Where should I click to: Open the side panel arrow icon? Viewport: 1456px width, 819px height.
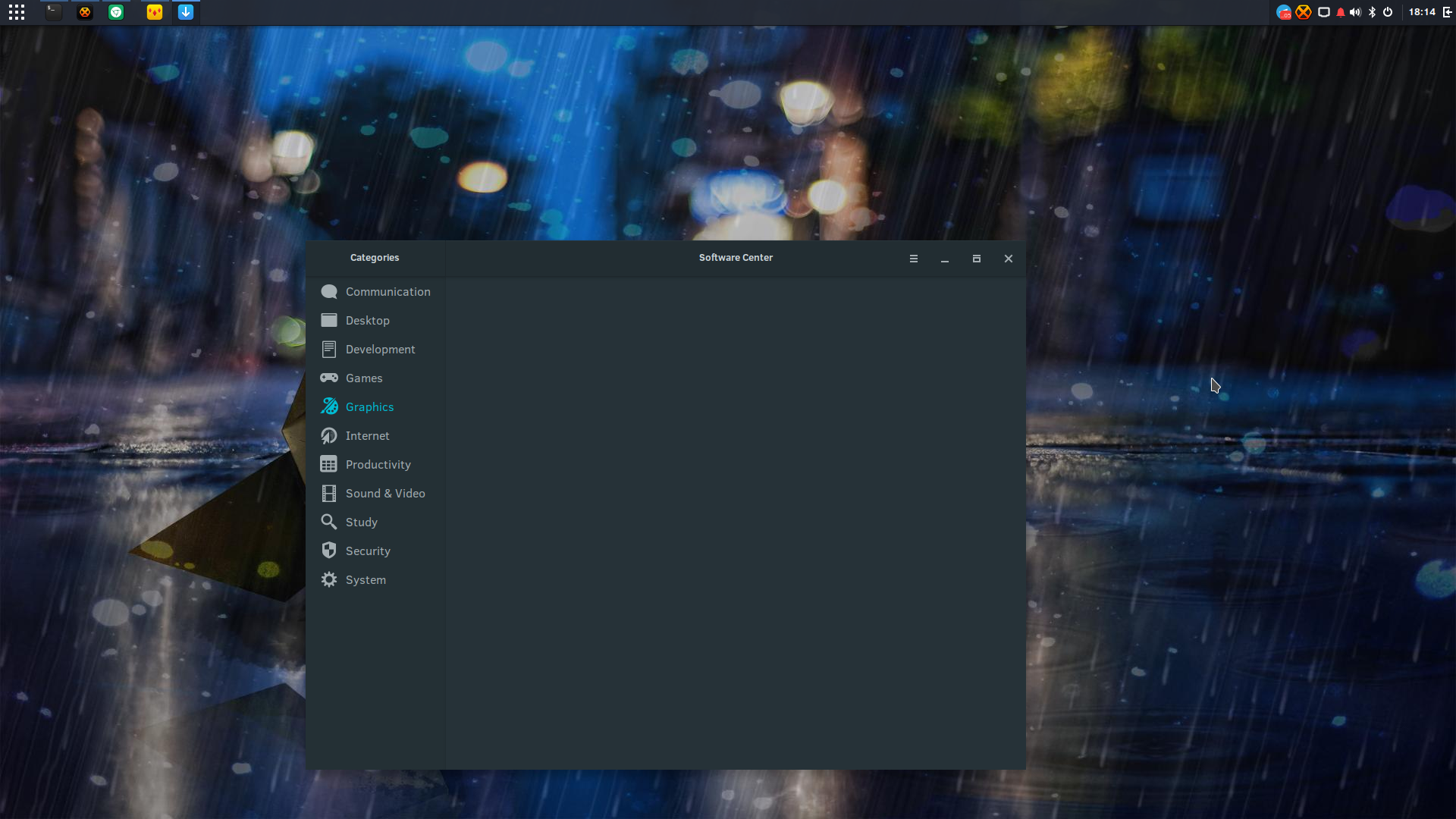point(1448,12)
